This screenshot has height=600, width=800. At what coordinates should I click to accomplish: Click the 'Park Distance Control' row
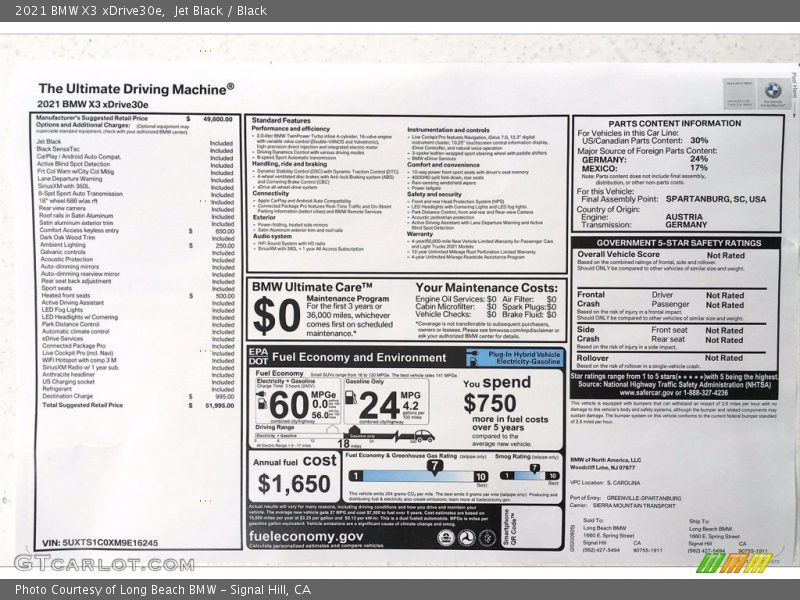coord(138,324)
